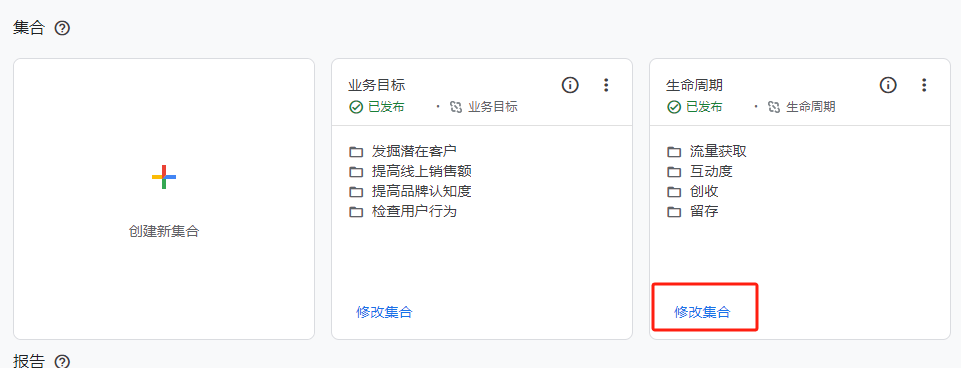The height and width of the screenshot is (368, 961).
Task: Select the 留存 folder
Action: click(693, 212)
